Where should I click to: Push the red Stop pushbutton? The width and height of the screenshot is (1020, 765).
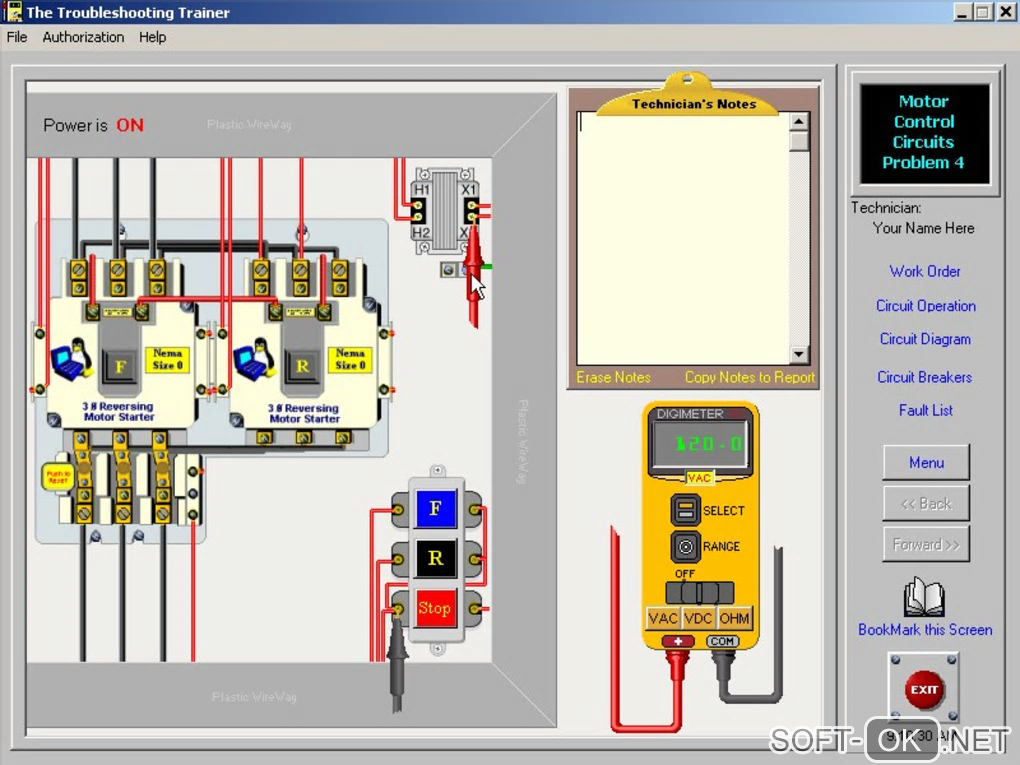pyautogui.click(x=435, y=608)
